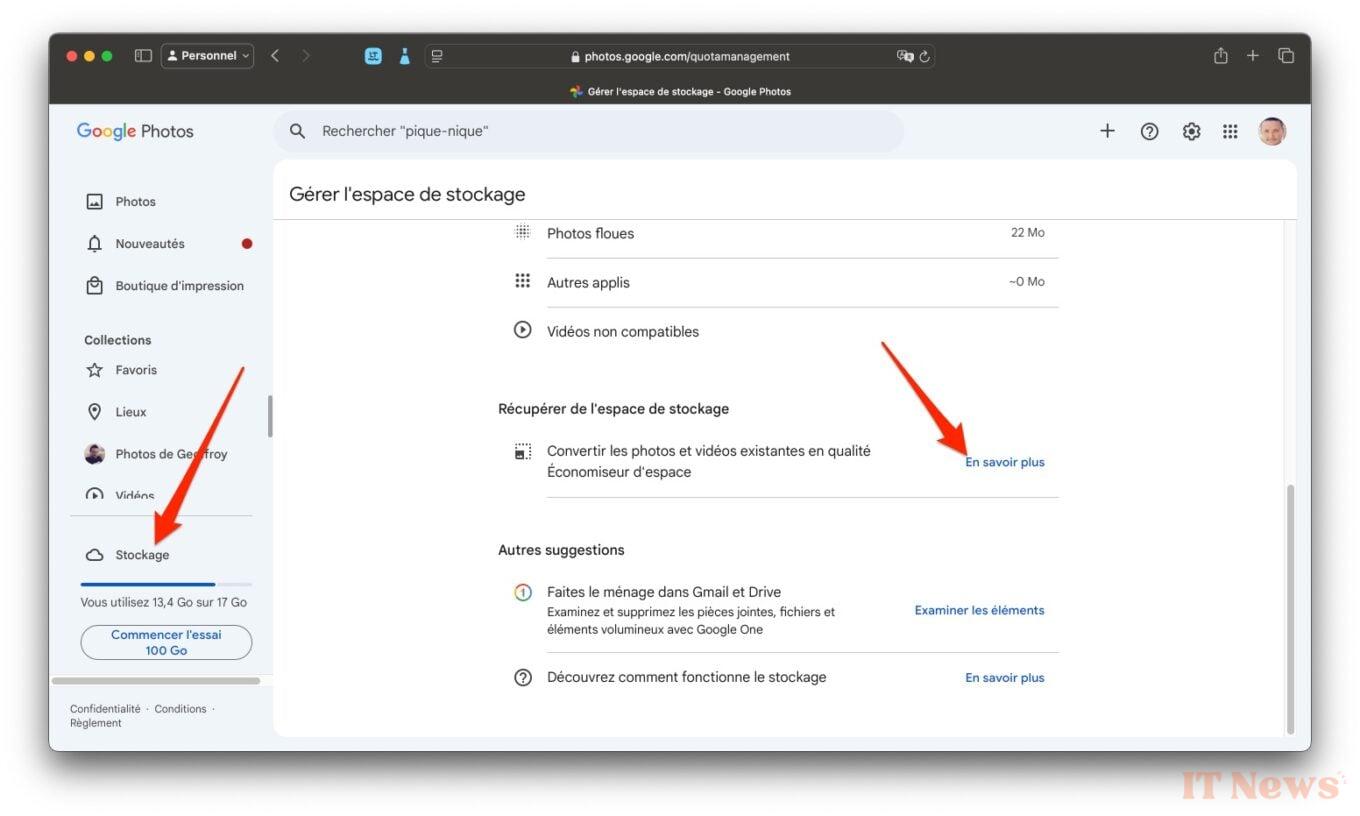Open the help question mark icon

(x=1149, y=131)
